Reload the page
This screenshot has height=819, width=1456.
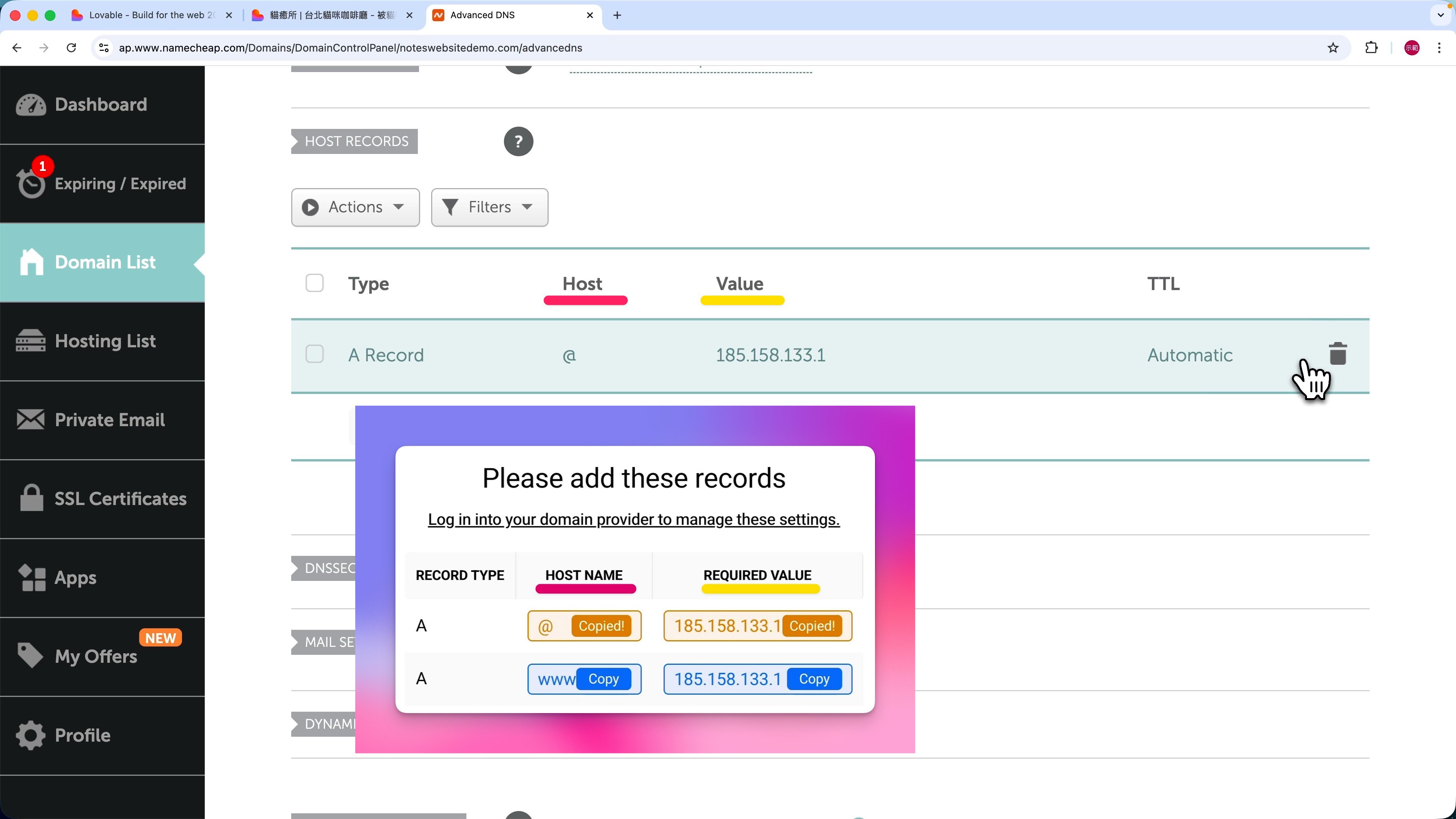click(x=71, y=48)
